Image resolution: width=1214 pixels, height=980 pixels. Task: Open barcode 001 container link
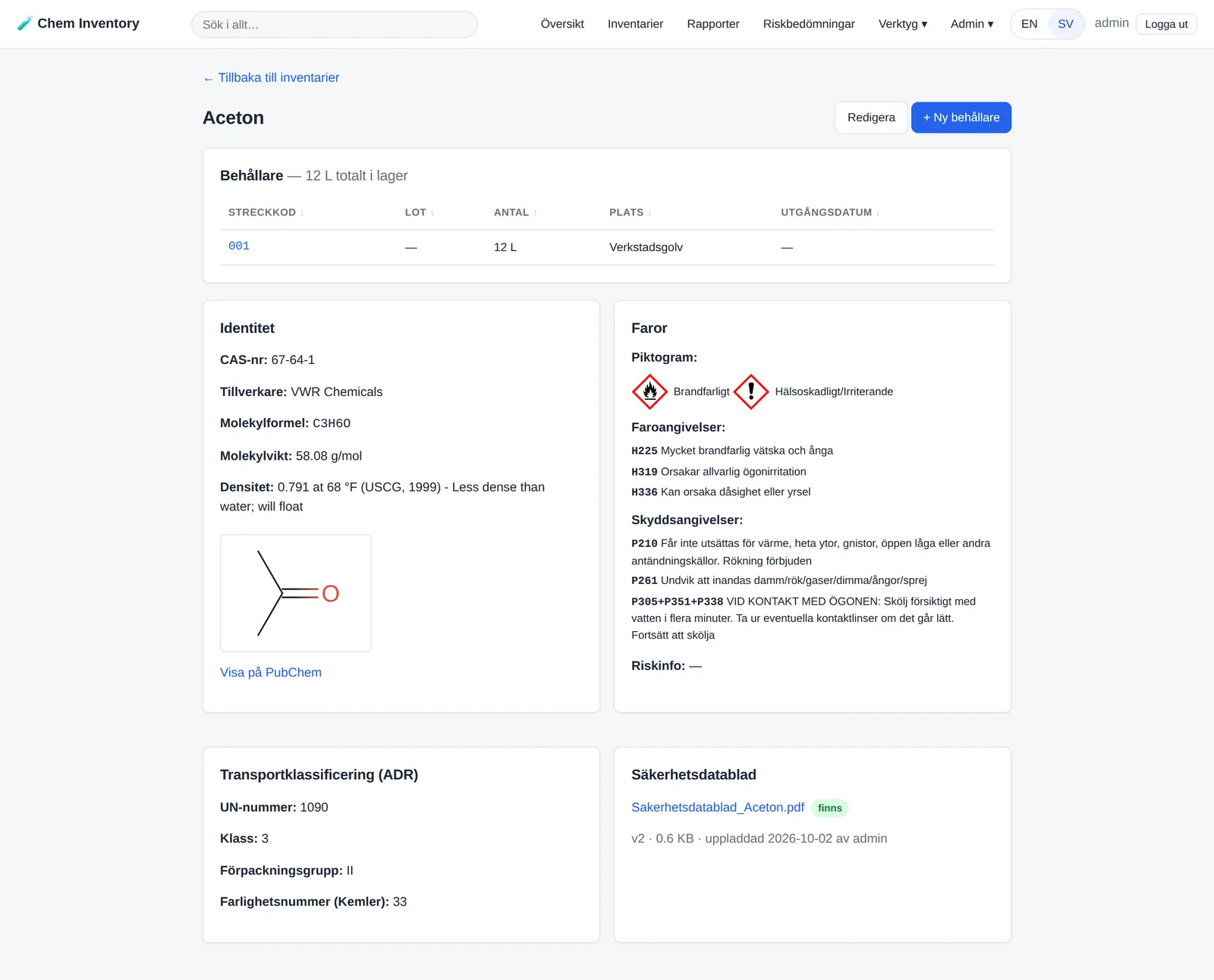click(239, 246)
